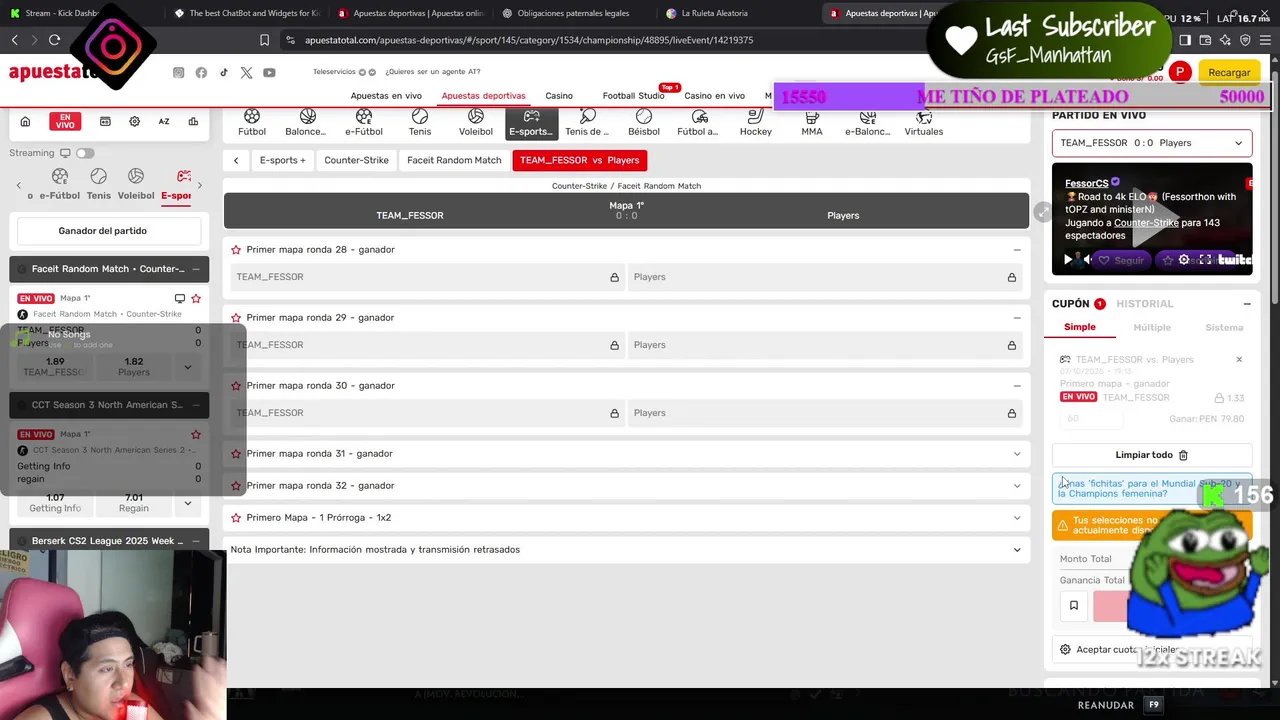Open the Virtuales category
Image resolution: width=1280 pixels, height=720 pixels.
click(x=924, y=122)
